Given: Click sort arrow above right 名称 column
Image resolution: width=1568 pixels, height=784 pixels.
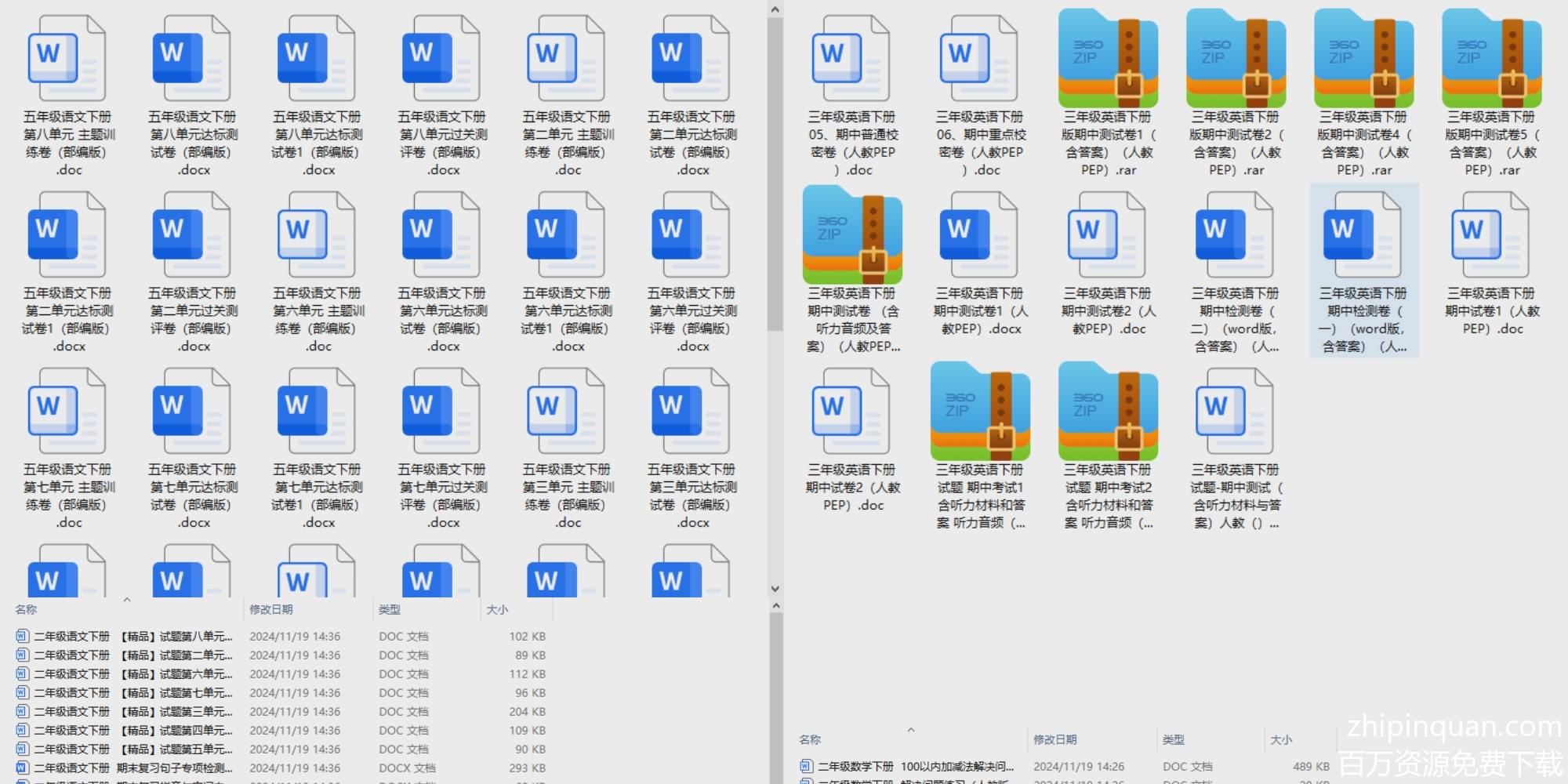Looking at the screenshot, I should click(911, 730).
